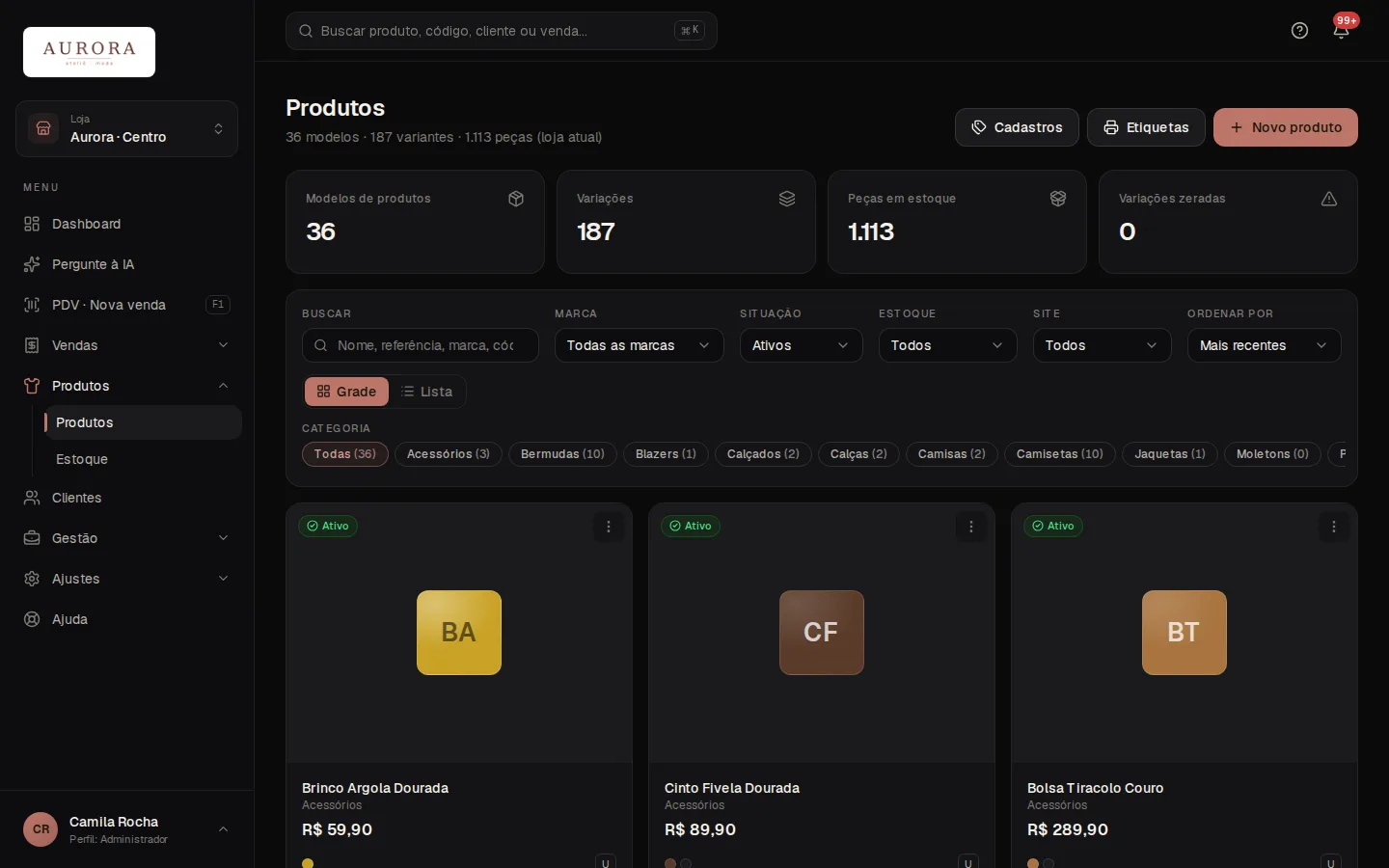1389x868 pixels.
Task: Go to Clientes in the sidebar
Action: (126, 498)
